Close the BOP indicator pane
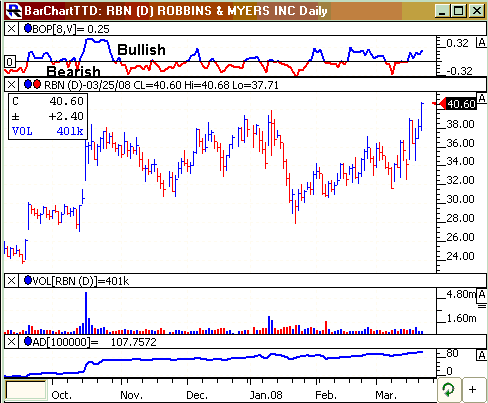Screen dimensions: 488x403 click(11, 29)
